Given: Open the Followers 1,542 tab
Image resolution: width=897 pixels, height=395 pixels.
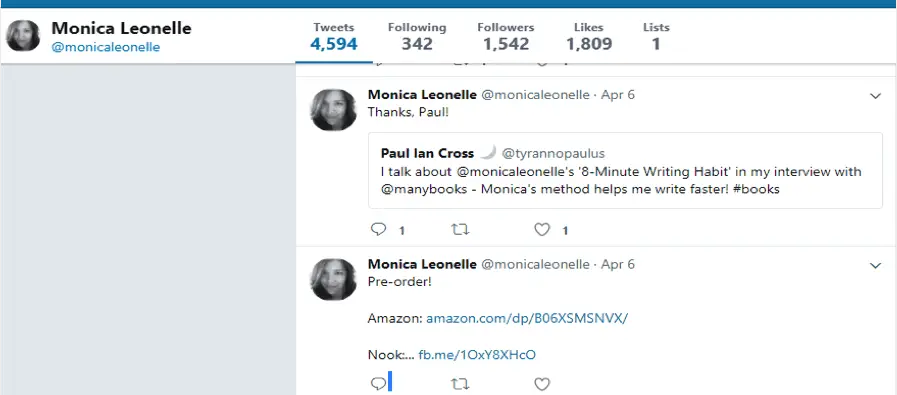Looking at the screenshot, I should pos(506,36).
